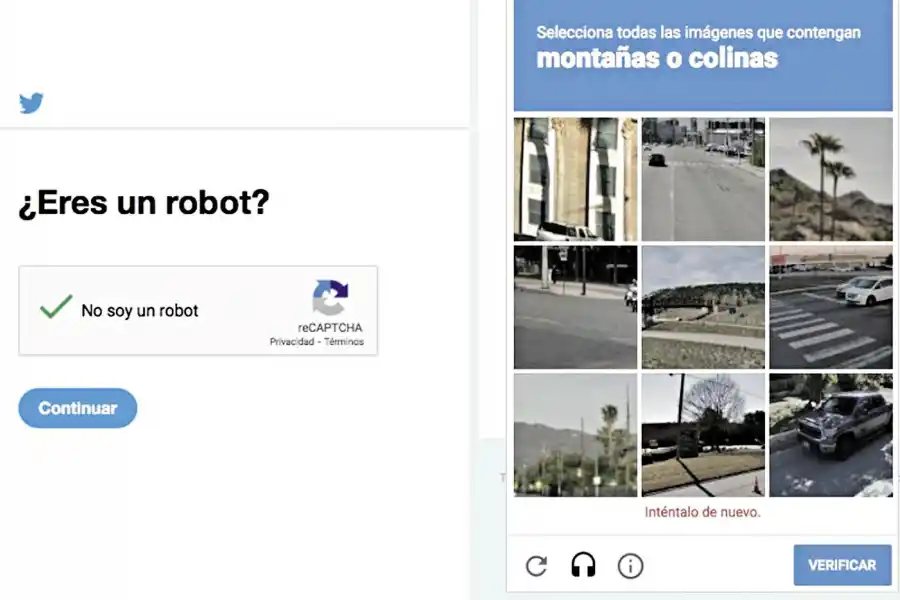Viewport: 900px width, 600px height.
Task: Select the tile with the car and utility pole
Action: pyautogui.click(x=702, y=435)
